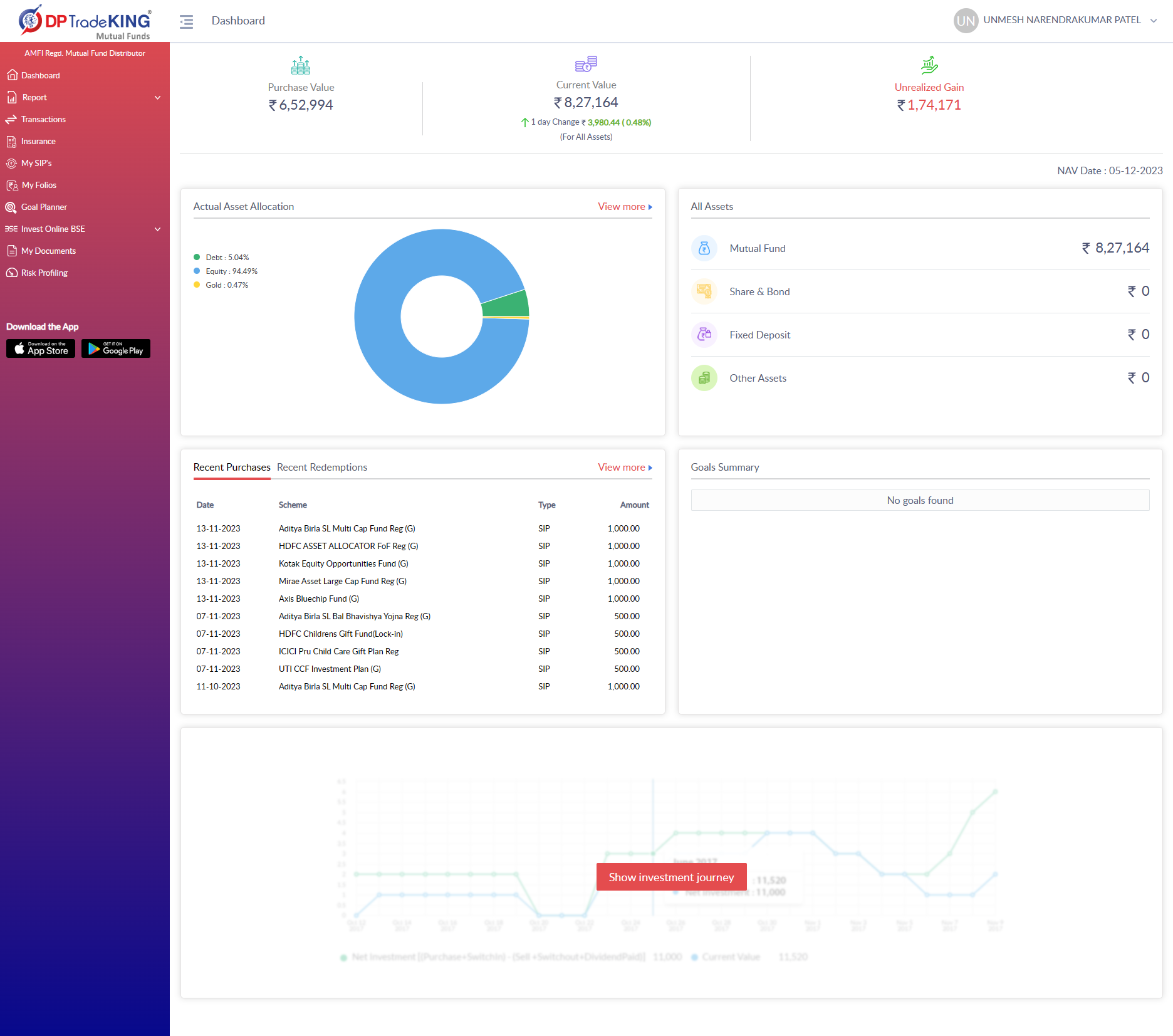This screenshot has width=1173, height=1036.
Task: Click the Dashboard home icon in sidebar
Action: [x=12, y=75]
